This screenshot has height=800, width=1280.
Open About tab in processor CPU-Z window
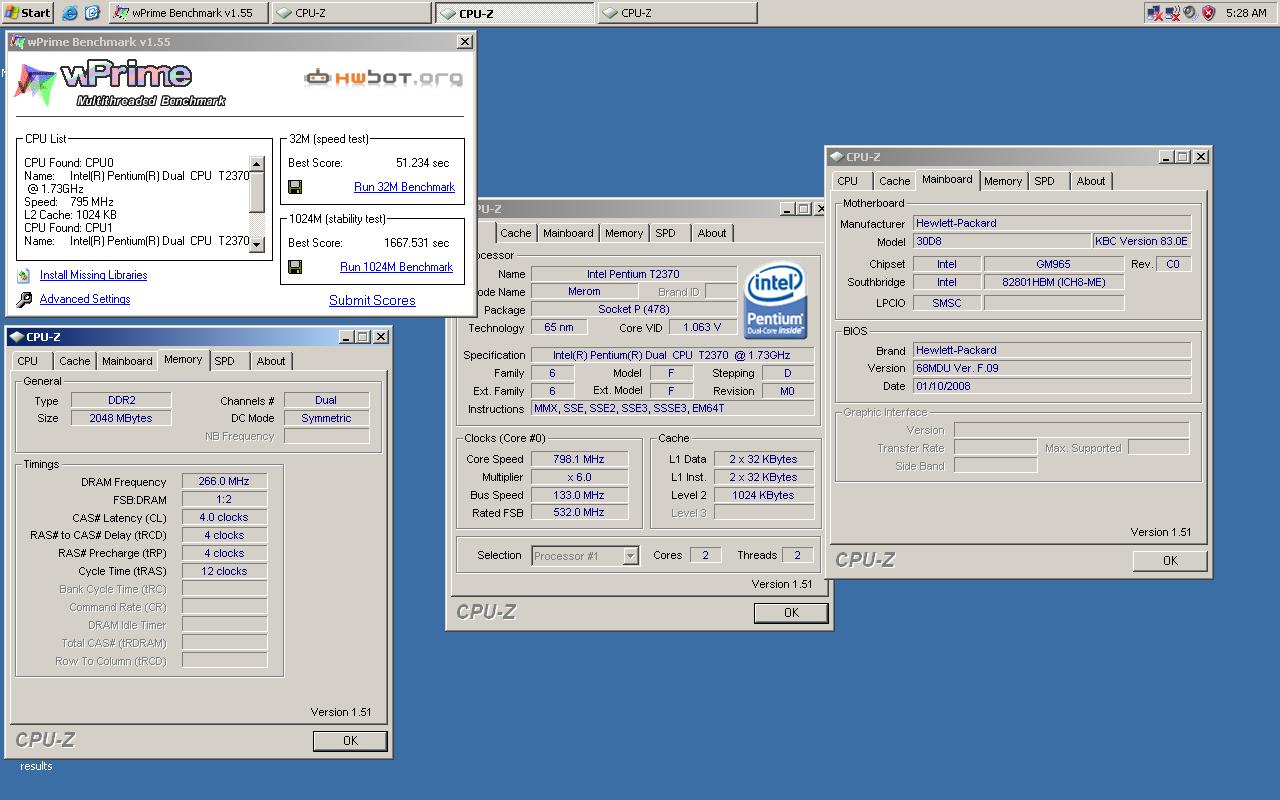(x=712, y=233)
